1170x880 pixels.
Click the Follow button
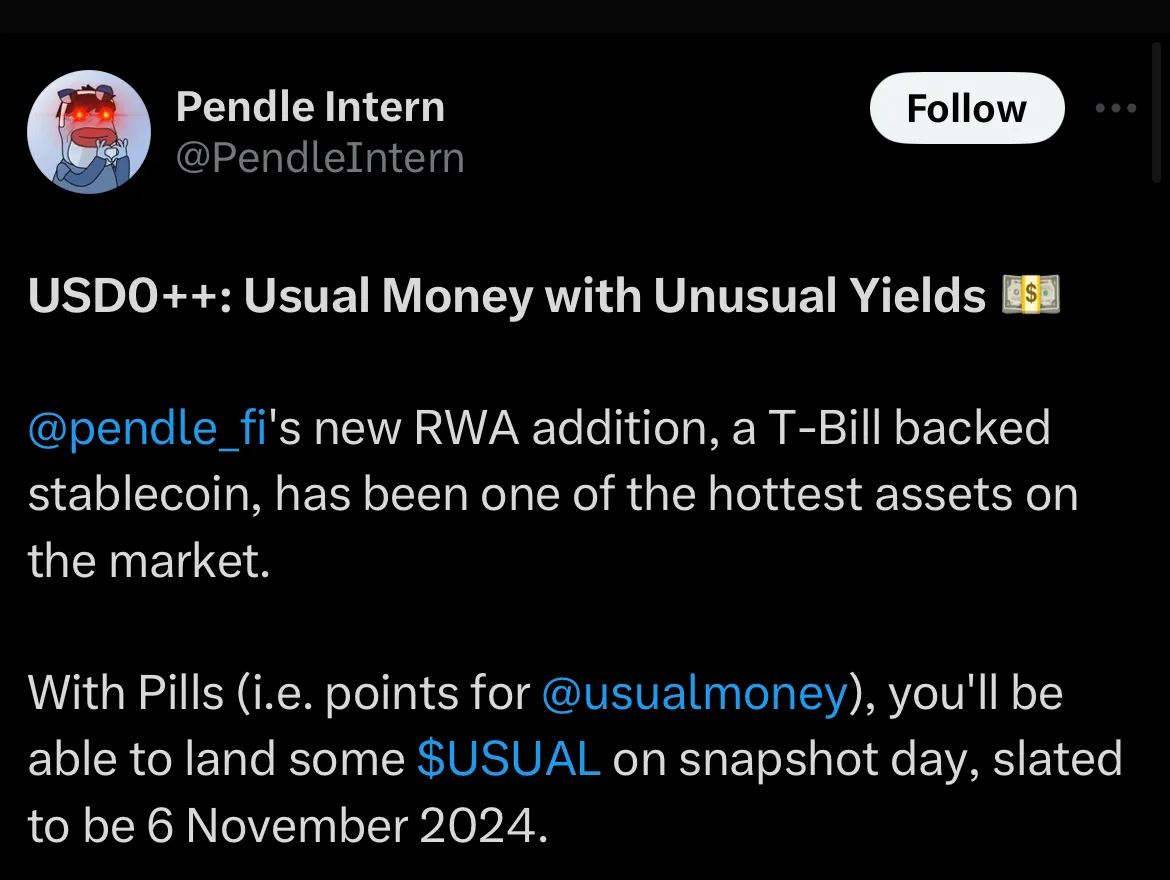pyautogui.click(x=966, y=108)
